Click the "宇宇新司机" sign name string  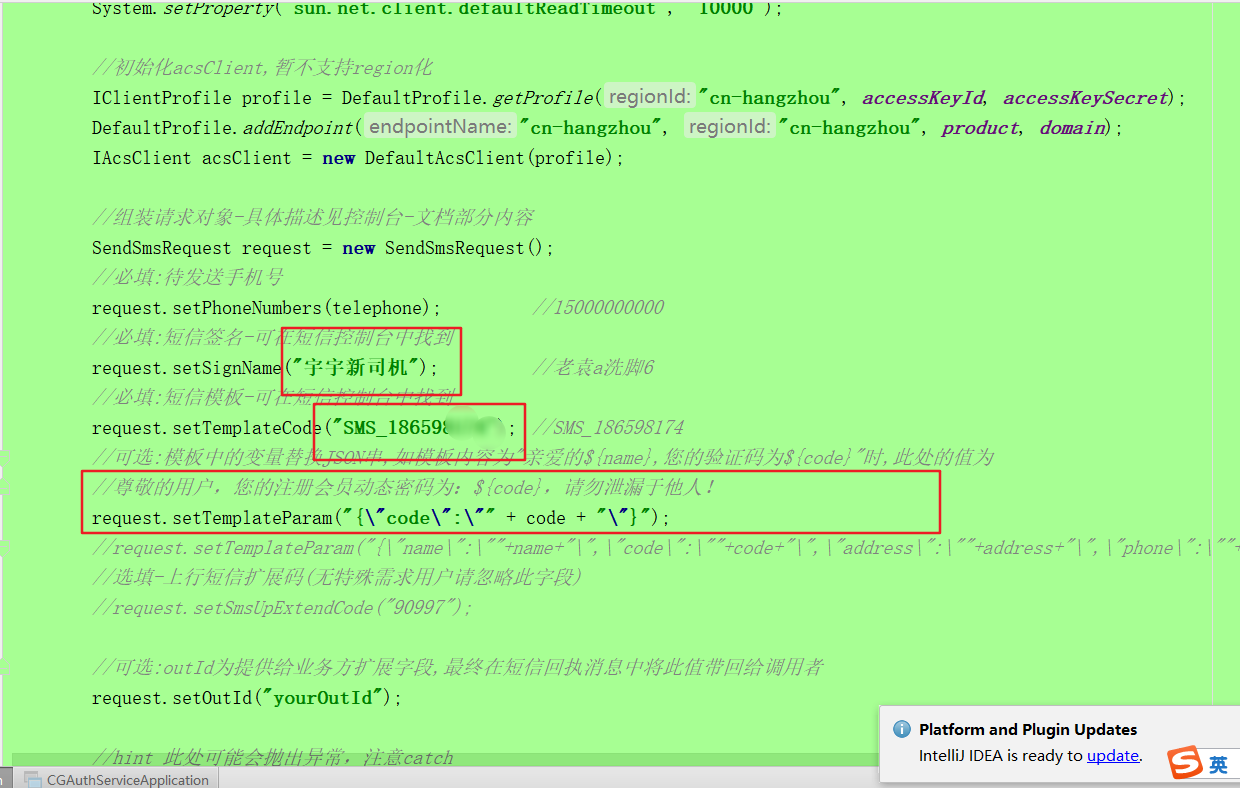(355, 368)
